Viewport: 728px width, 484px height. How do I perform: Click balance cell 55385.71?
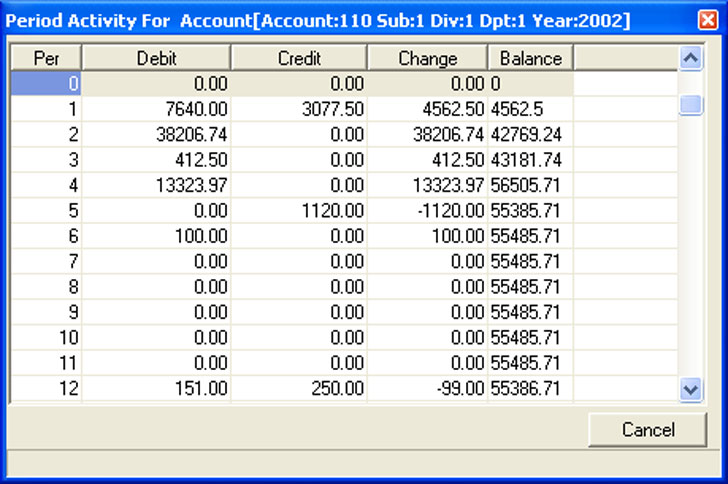coord(531,210)
